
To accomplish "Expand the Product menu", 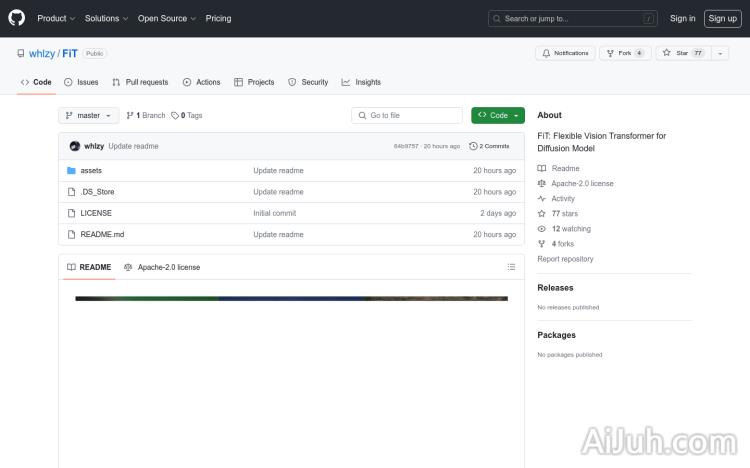I will pos(55,18).
